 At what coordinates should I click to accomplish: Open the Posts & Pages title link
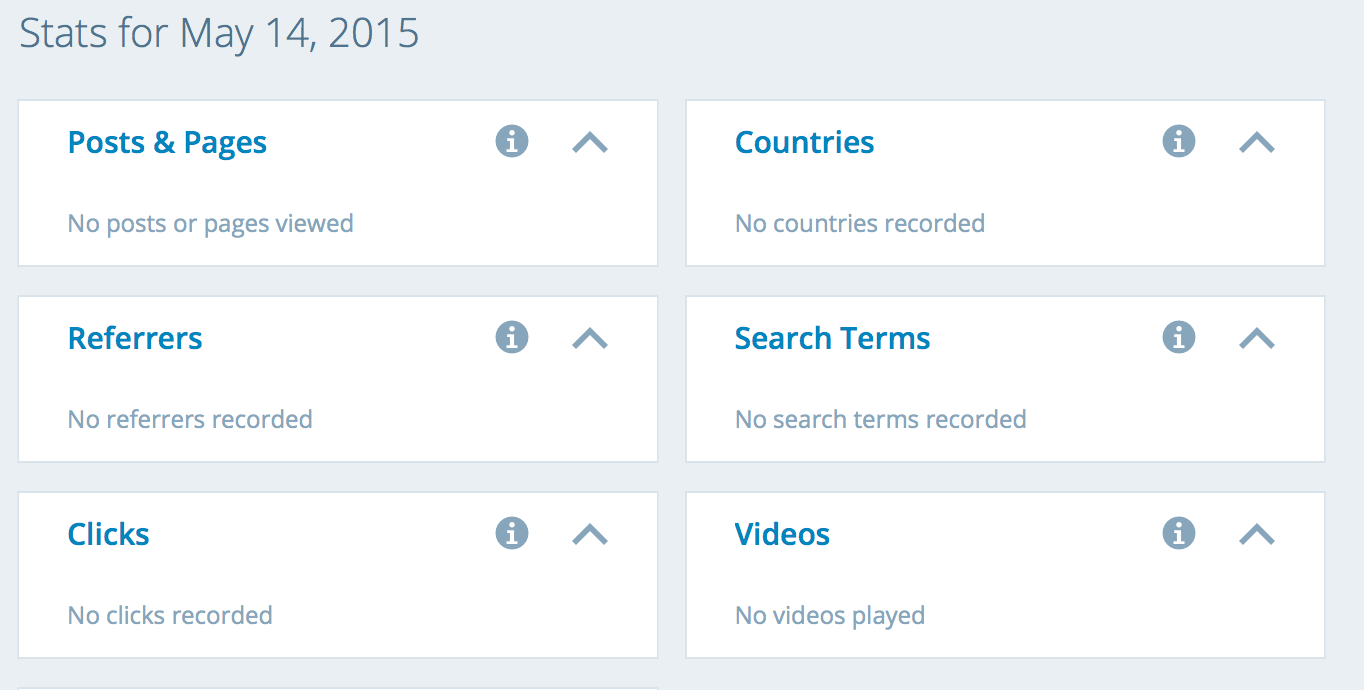click(167, 143)
